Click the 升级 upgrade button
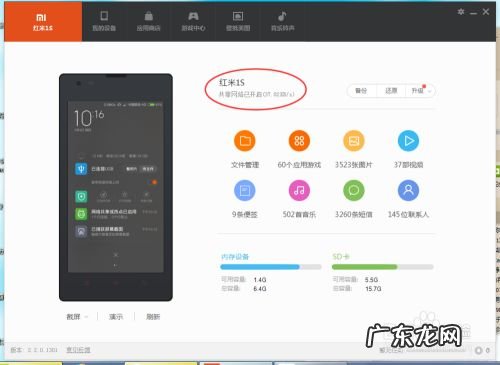This screenshot has width=500, height=365. coord(417,91)
